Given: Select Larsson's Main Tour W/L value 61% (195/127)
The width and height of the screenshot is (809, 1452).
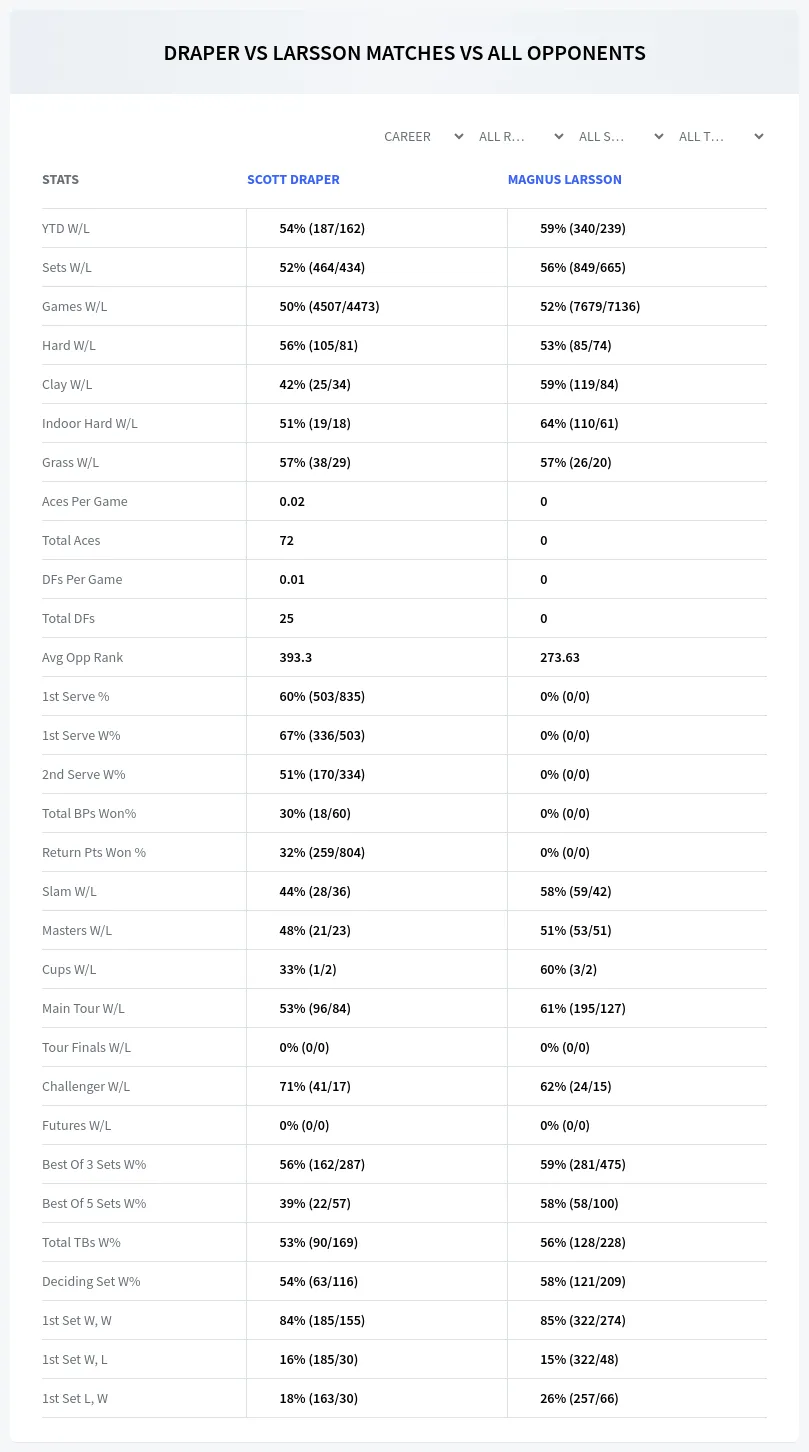Looking at the screenshot, I should pyautogui.click(x=583, y=1008).
